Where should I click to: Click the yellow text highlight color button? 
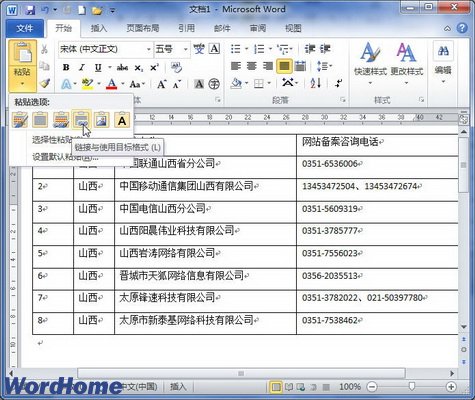(87, 84)
